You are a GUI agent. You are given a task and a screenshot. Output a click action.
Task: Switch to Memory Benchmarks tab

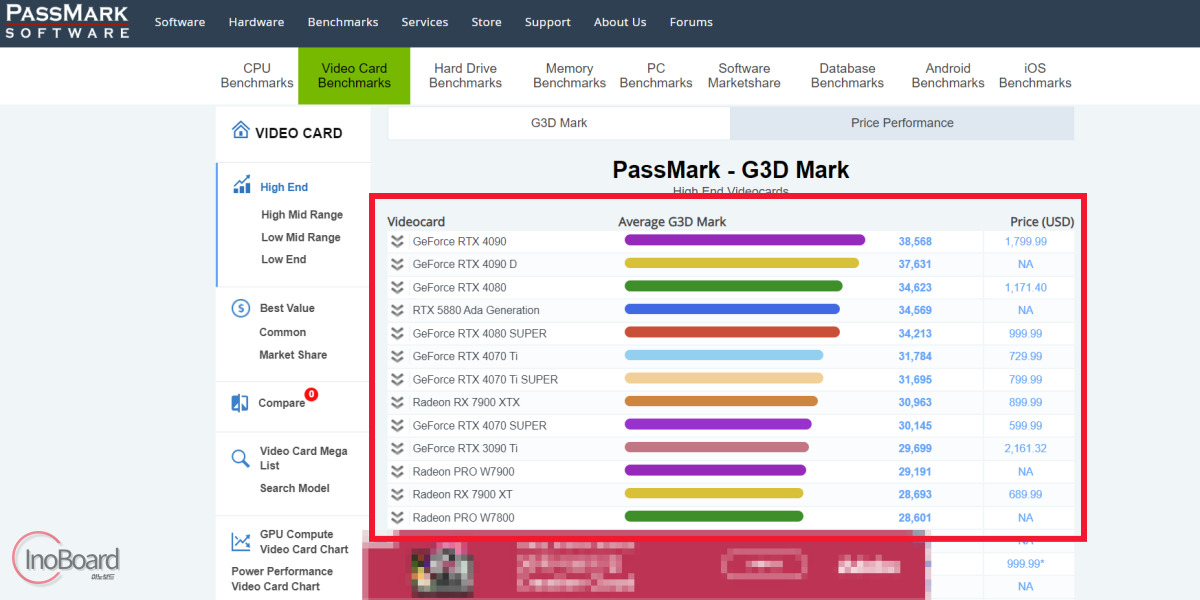[570, 76]
